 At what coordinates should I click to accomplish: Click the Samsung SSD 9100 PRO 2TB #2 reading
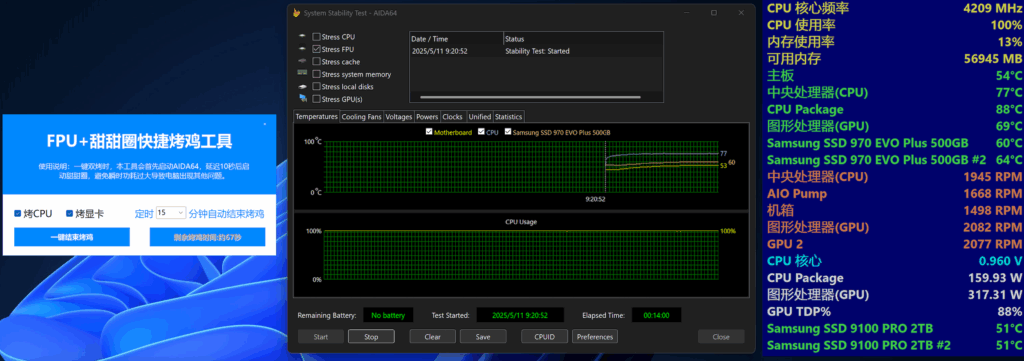point(895,345)
